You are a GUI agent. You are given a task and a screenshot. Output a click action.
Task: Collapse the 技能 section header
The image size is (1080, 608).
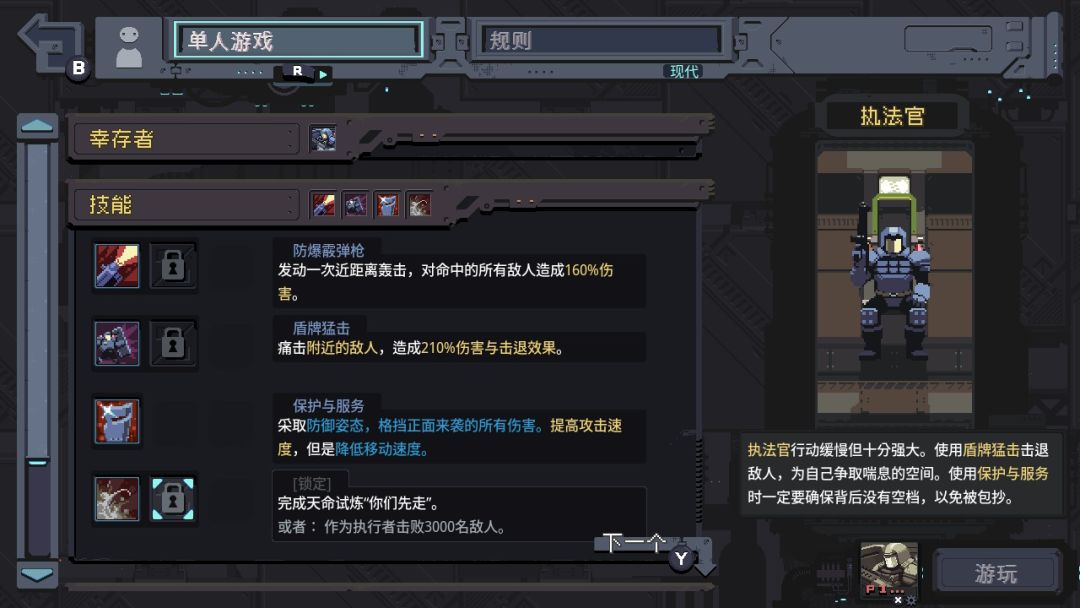(x=186, y=205)
